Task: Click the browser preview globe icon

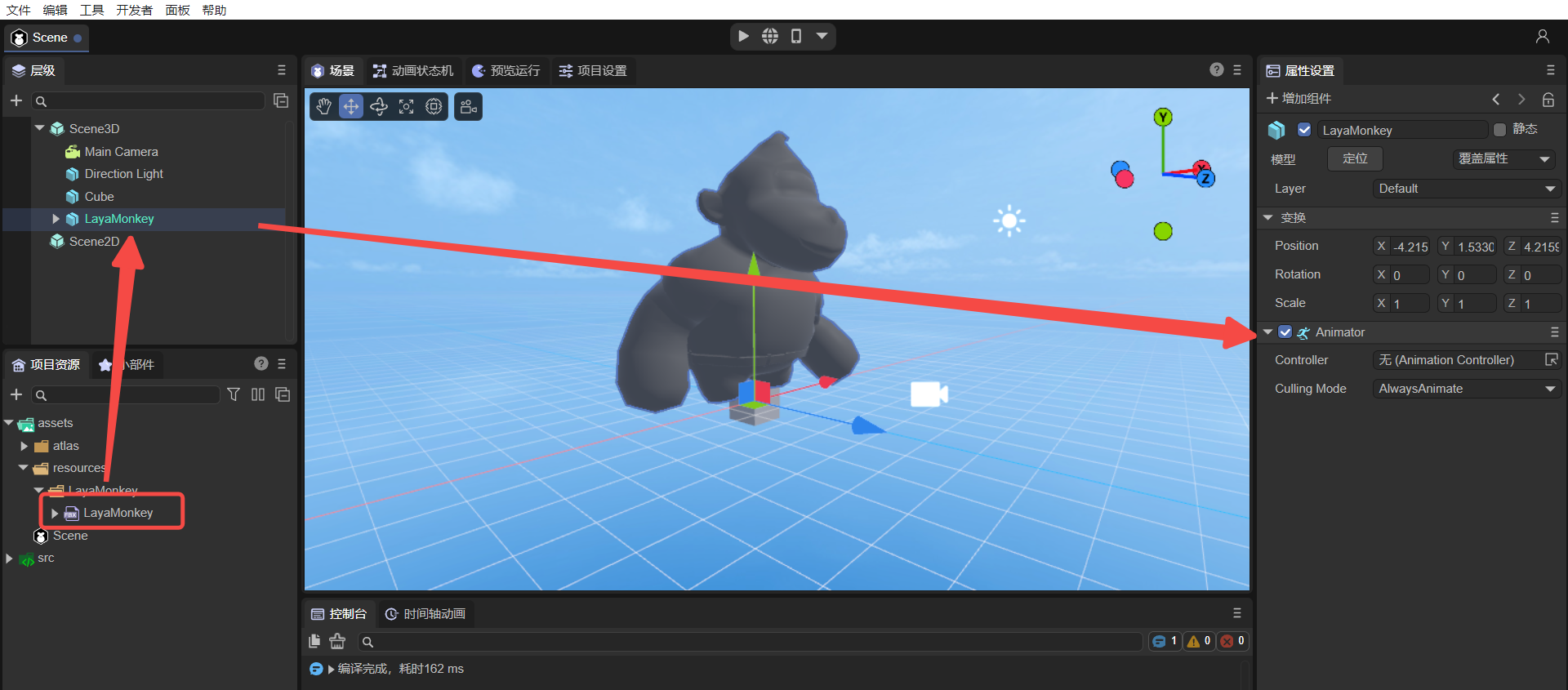Action: click(x=770, y=36)
